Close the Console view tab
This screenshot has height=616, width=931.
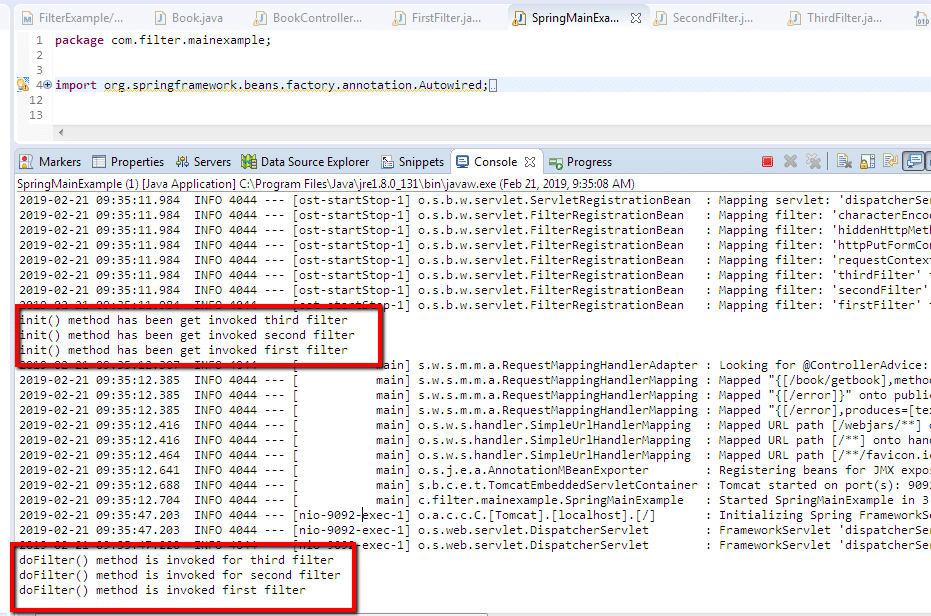[x=530, y=162]
